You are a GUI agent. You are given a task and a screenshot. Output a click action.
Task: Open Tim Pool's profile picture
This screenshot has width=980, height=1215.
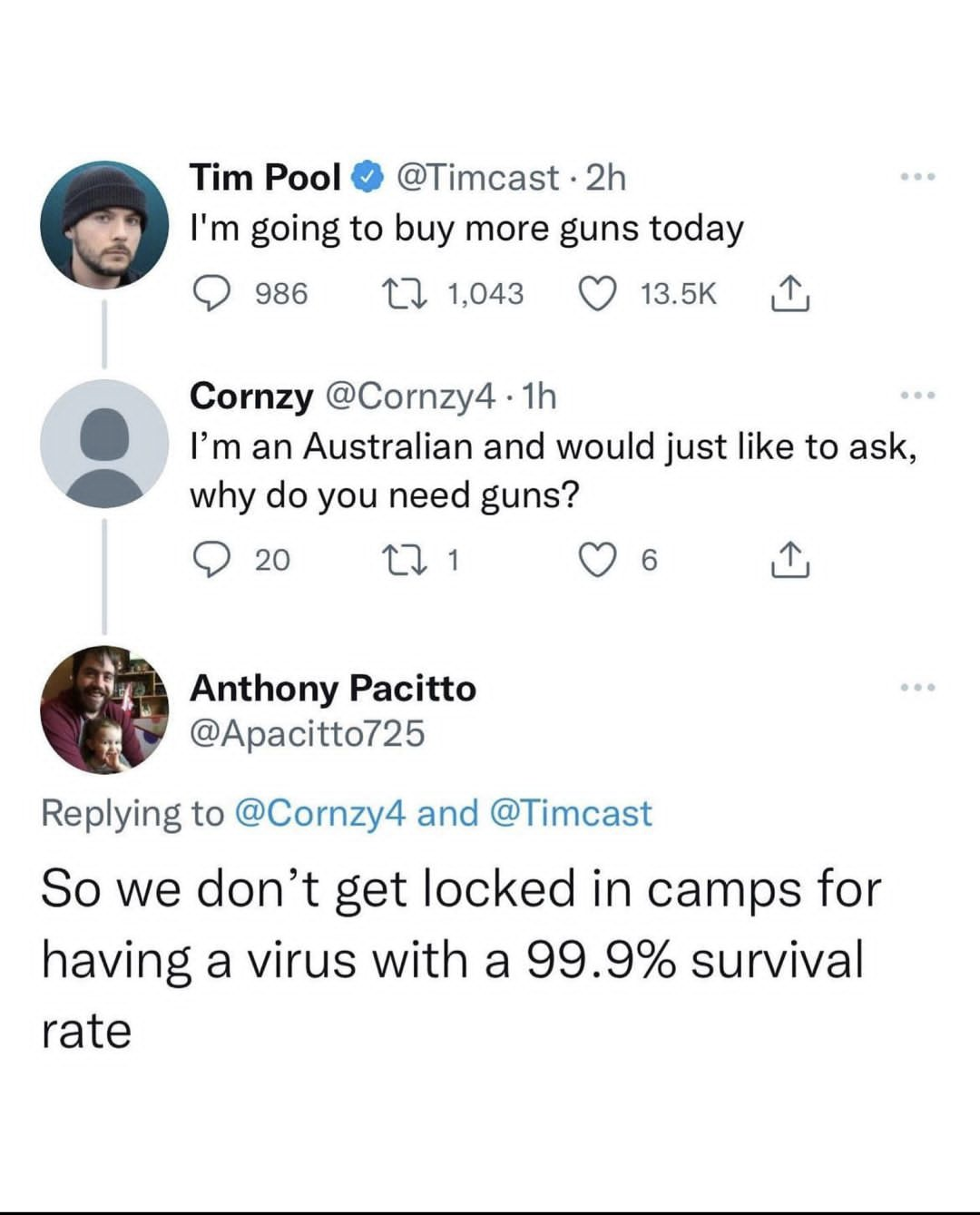pos(104,225)
